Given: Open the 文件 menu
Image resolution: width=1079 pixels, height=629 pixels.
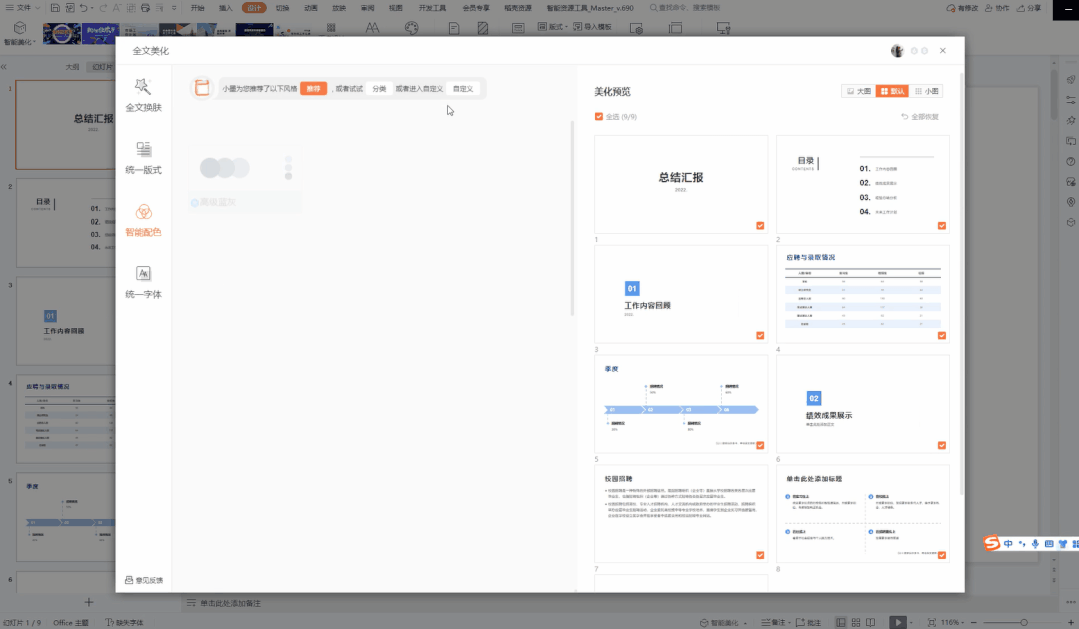Looking at the screenshot, I should click(23, 8).
